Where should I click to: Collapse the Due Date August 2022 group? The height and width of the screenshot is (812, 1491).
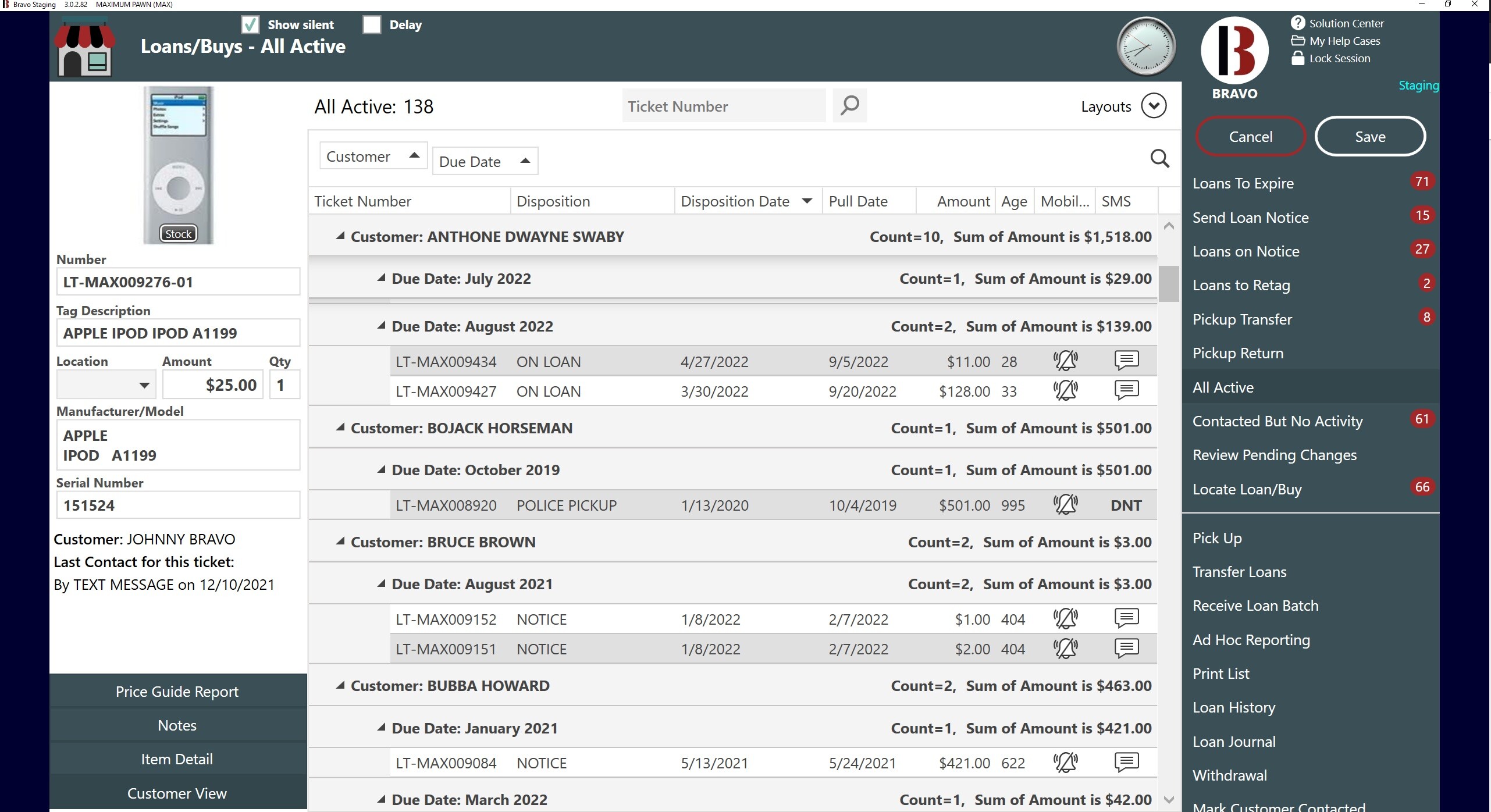click(381, 326)
